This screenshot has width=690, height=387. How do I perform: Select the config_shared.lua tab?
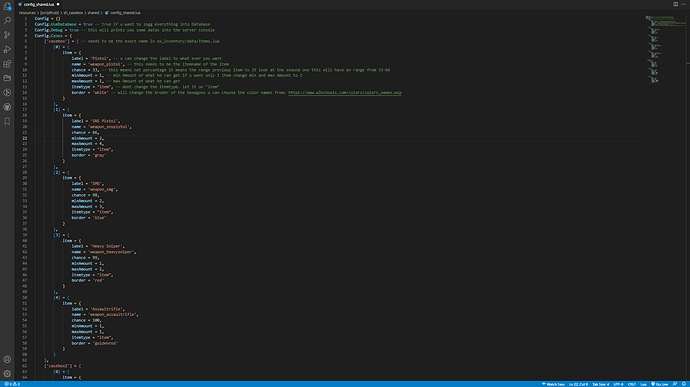click(x=38, y=4)
